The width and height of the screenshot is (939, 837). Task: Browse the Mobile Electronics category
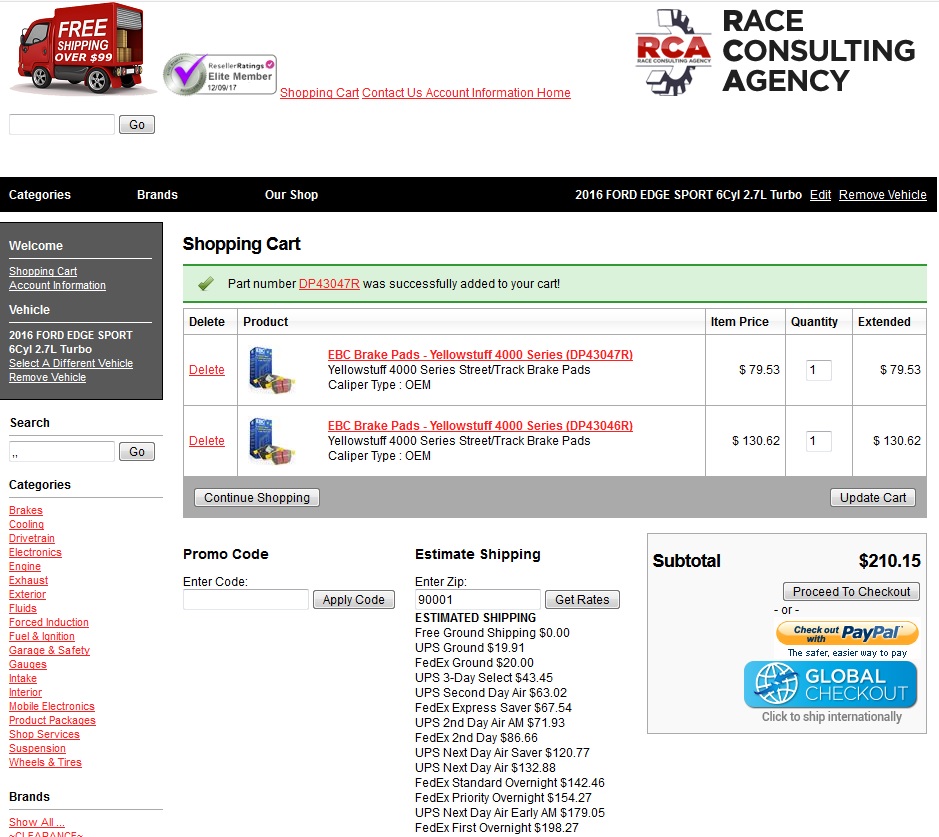click(52, 706)
